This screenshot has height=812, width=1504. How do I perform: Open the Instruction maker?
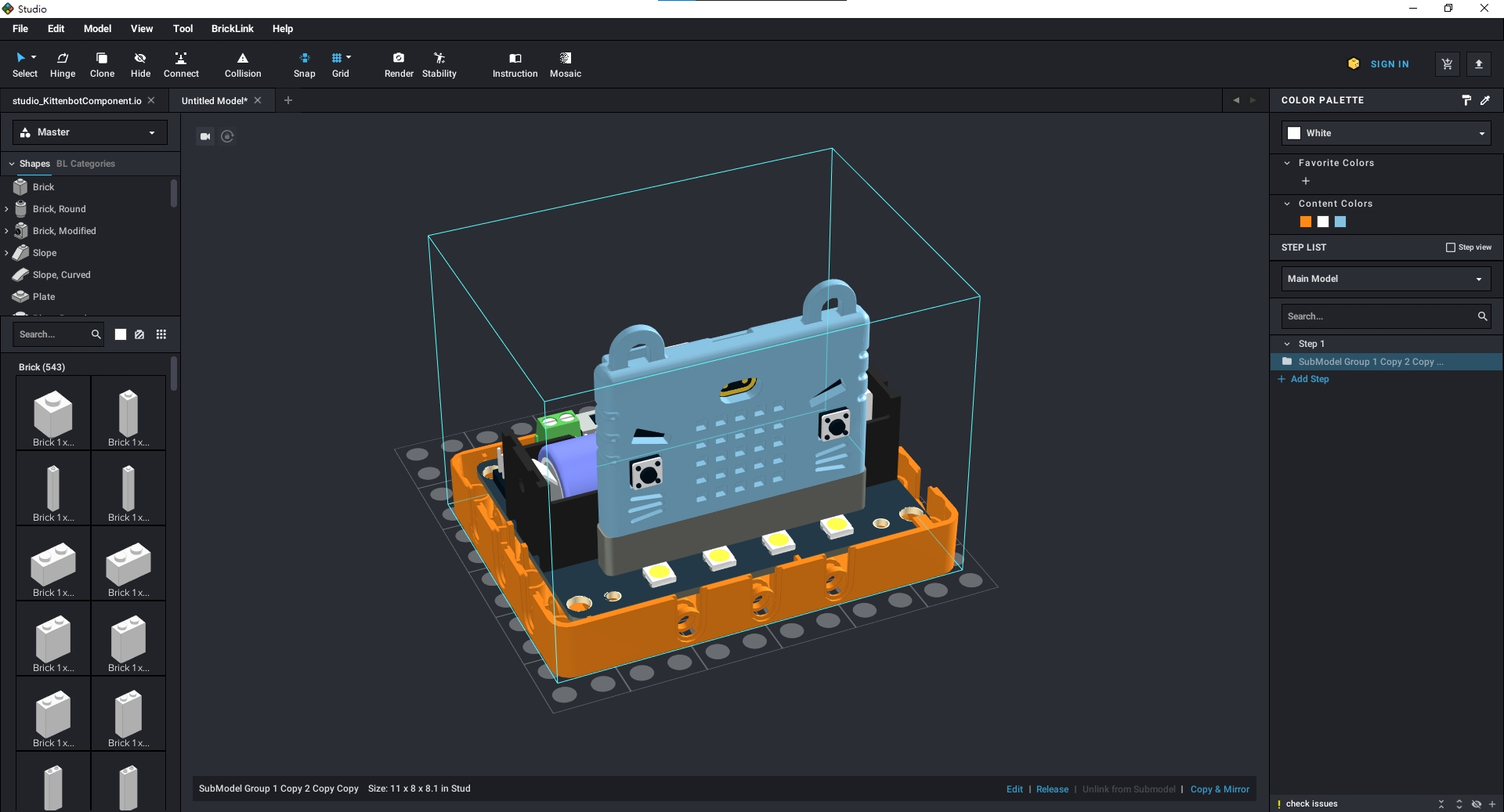point(515,64)
